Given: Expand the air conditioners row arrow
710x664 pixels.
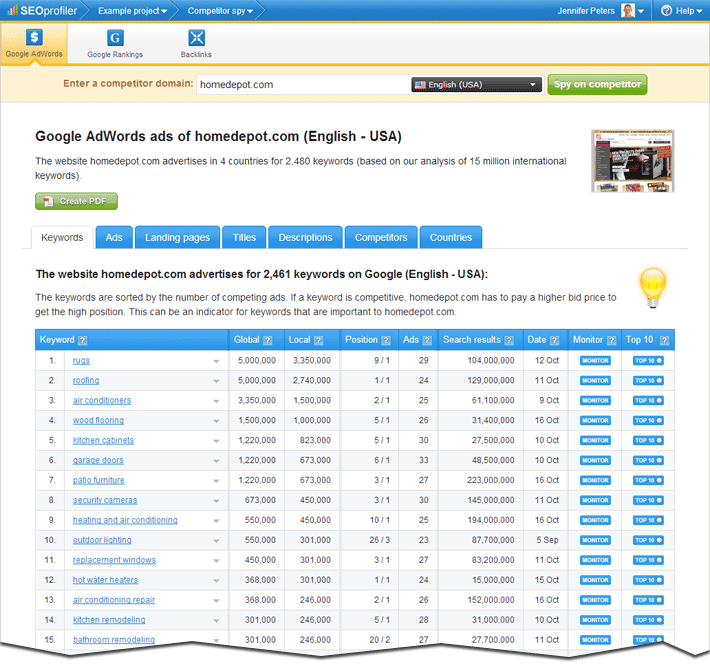Looking at the screenshot, I should (x=216, y=401).
